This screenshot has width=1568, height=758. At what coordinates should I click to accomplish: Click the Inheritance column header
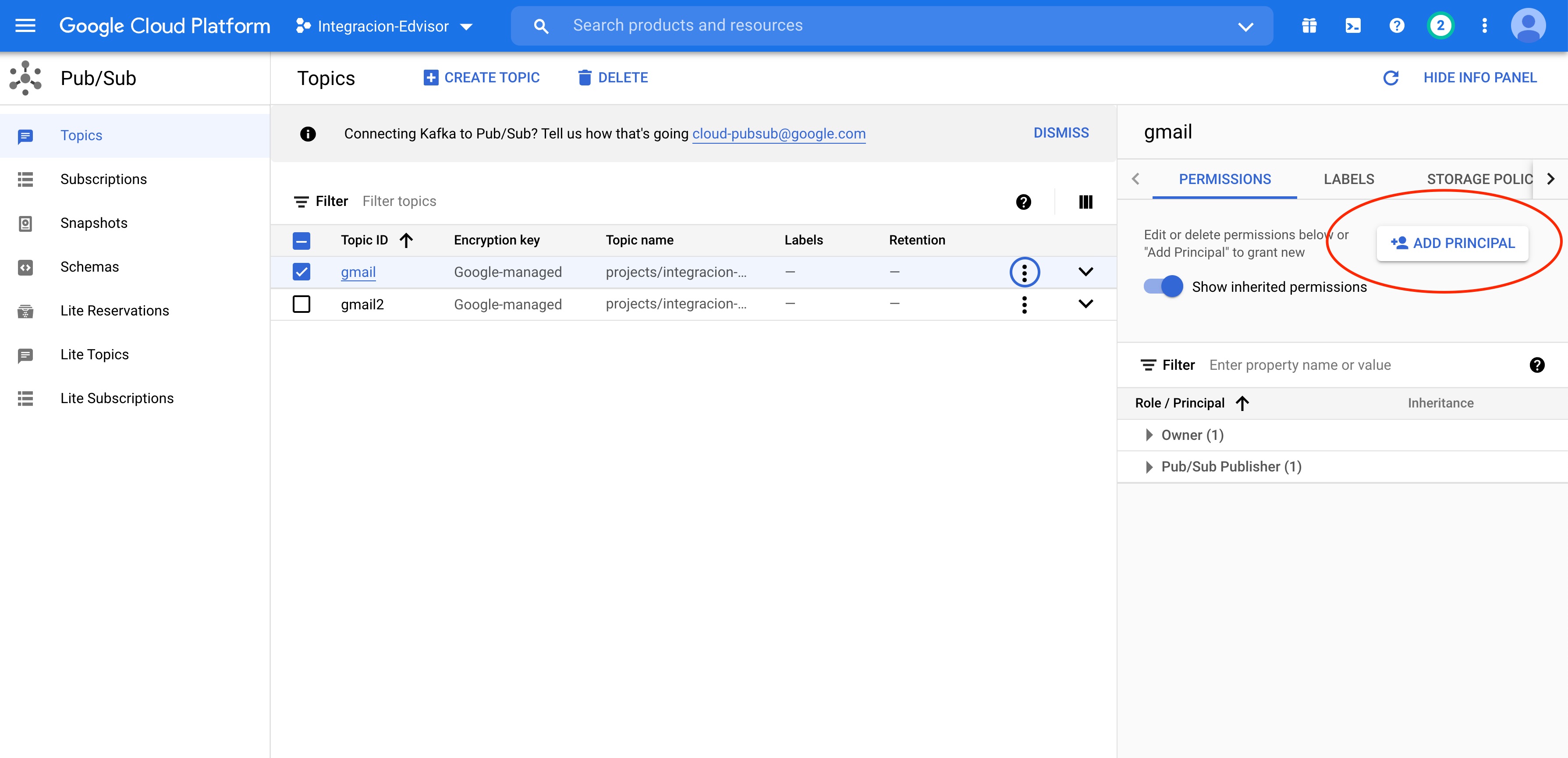(x=1440, y=404)
